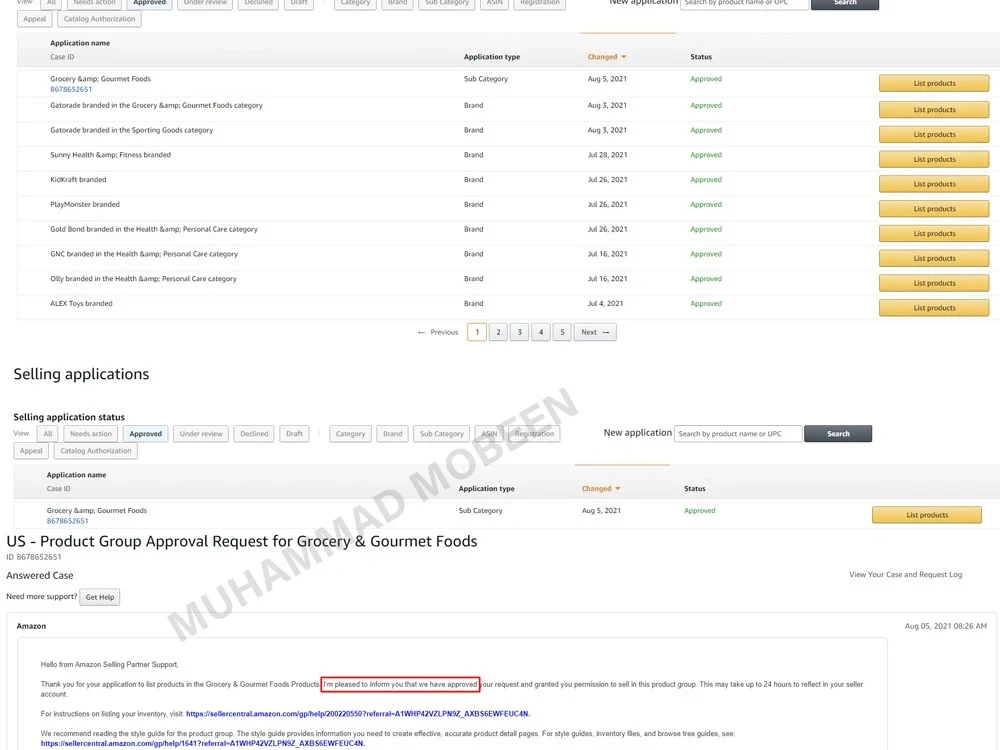This screenshot has height=750, width=1000.
Task: Click the lower New application search field
Action: coord(738,434)
